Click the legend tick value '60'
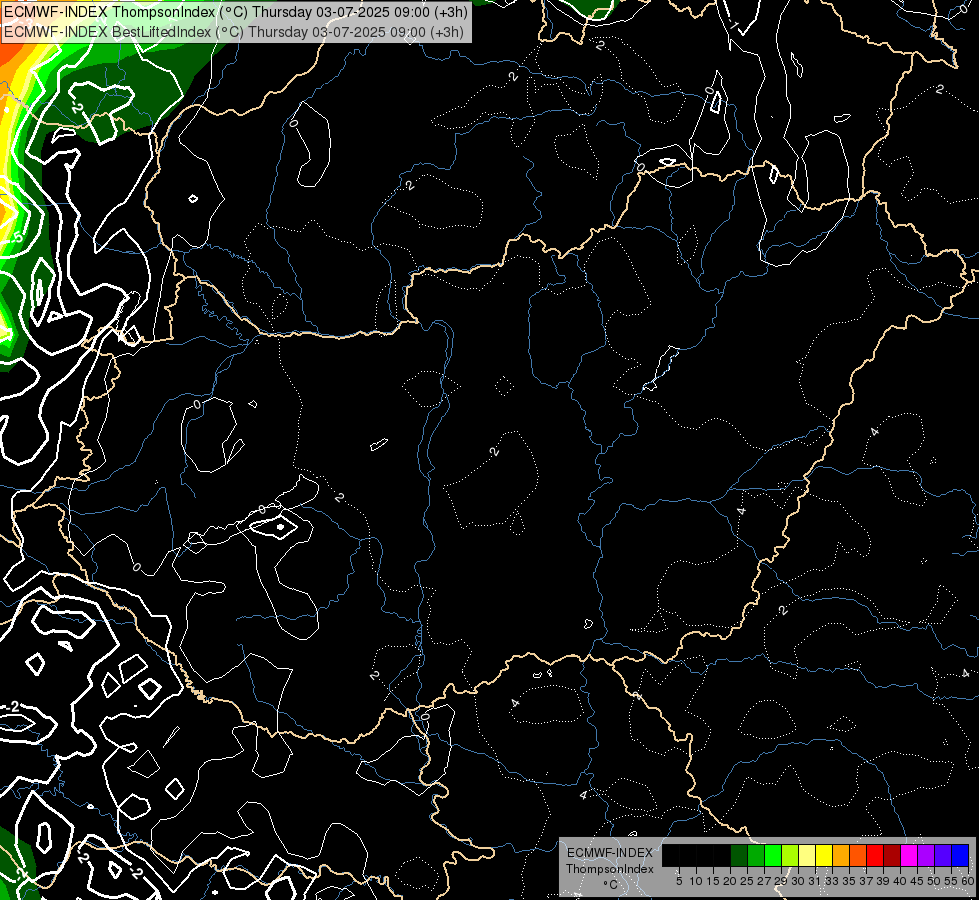This screenshot has width=979, height=900. [967, 881]
